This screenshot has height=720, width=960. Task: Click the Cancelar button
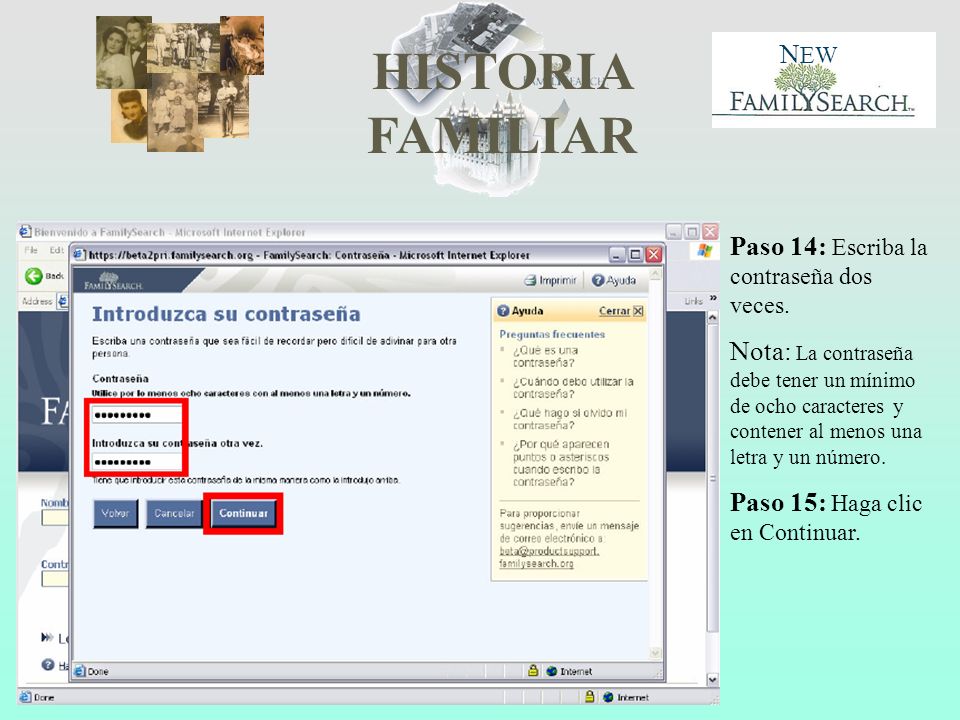[174, 513]
